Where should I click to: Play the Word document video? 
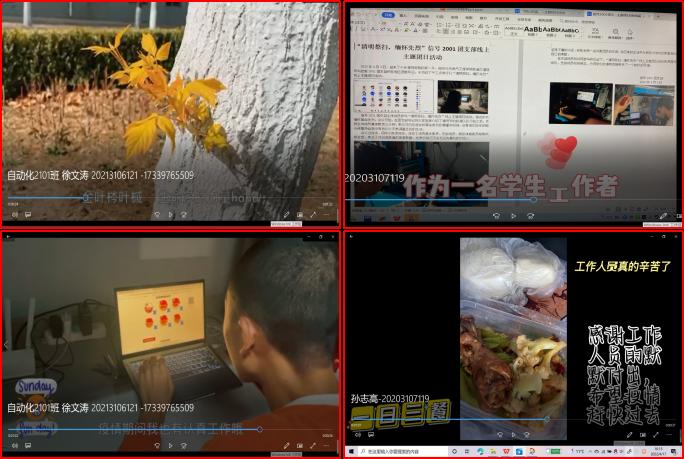coord(513,216)
